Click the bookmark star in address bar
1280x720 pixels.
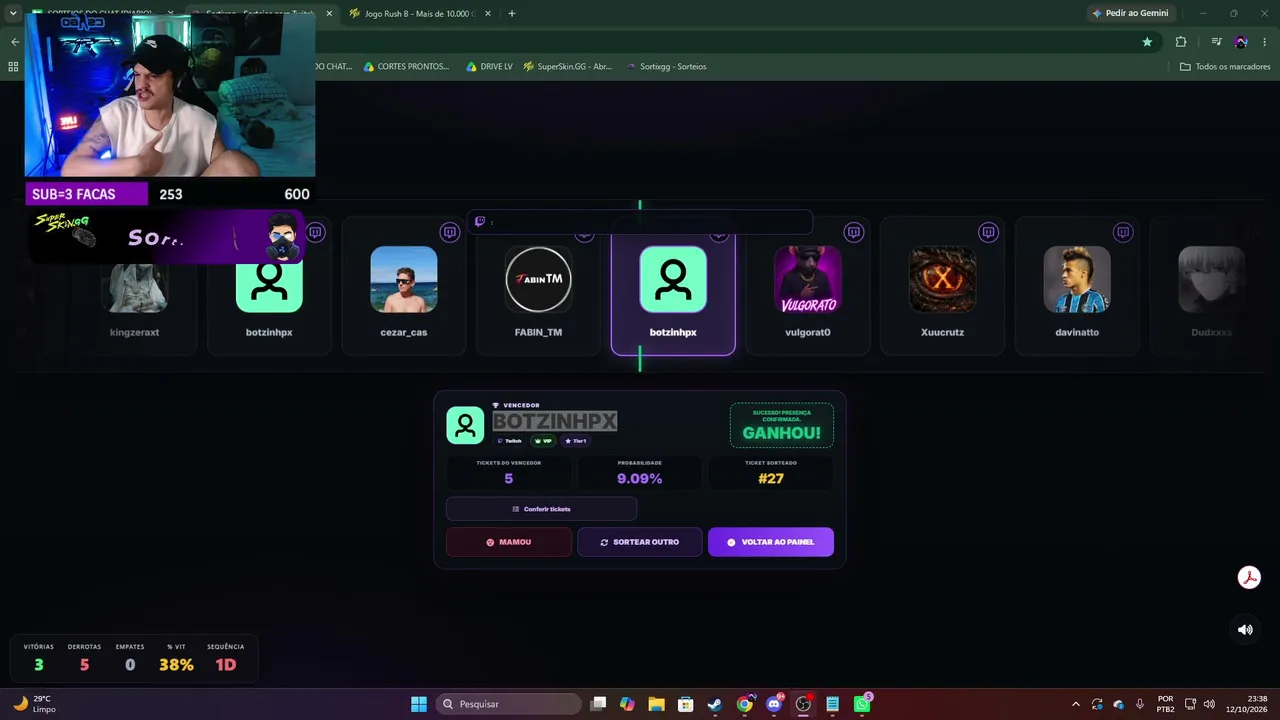point(1147,42)
